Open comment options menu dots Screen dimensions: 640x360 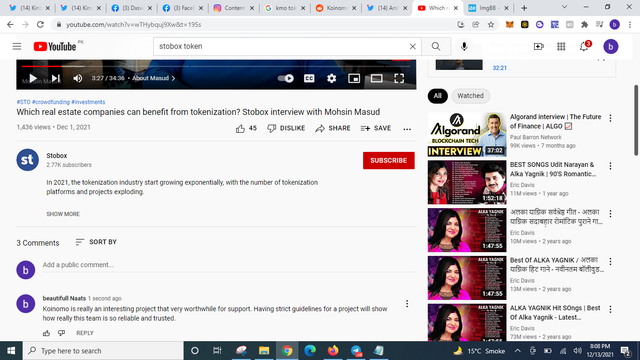(407, 304)
